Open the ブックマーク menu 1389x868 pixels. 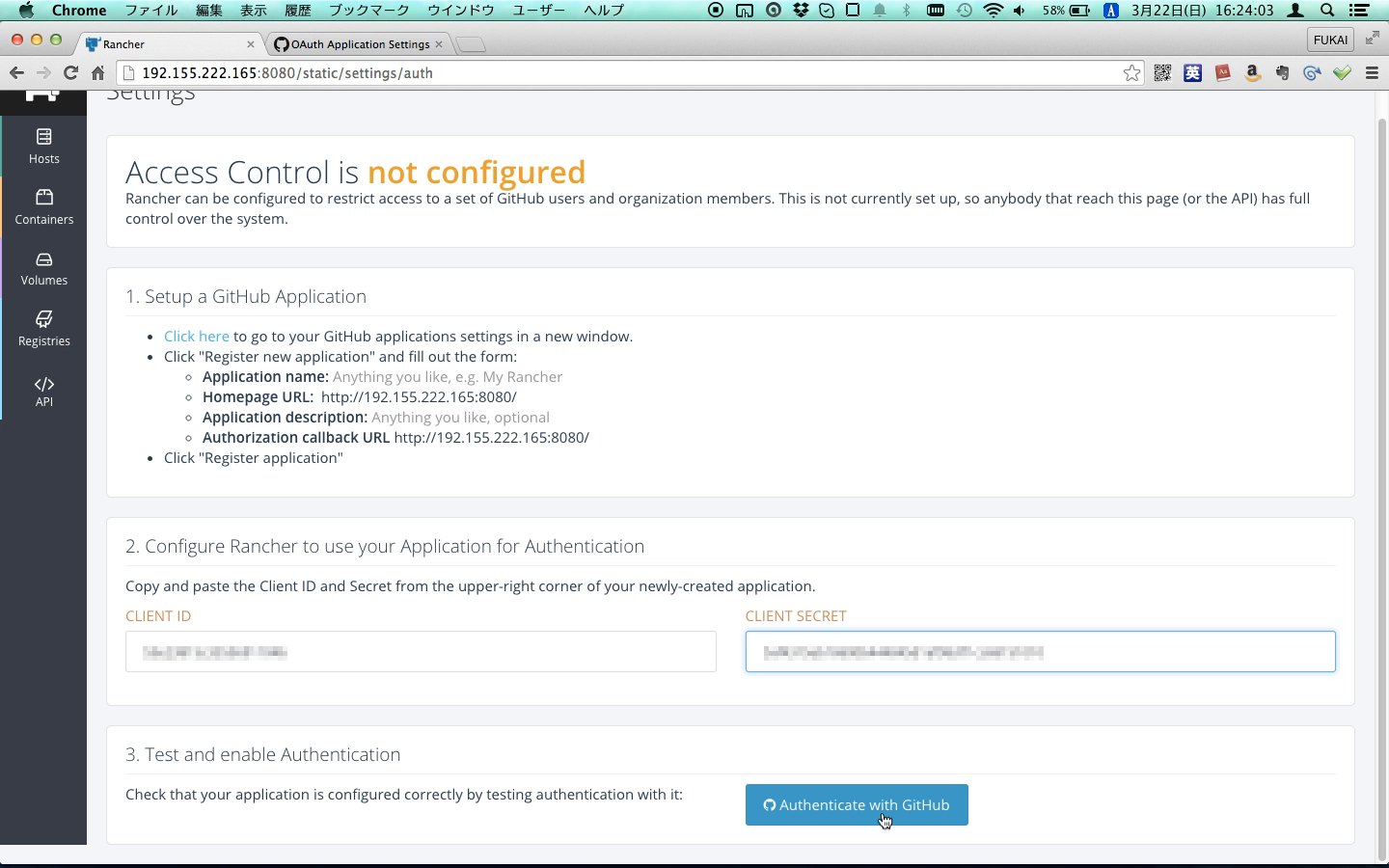[x=369, y=11]
